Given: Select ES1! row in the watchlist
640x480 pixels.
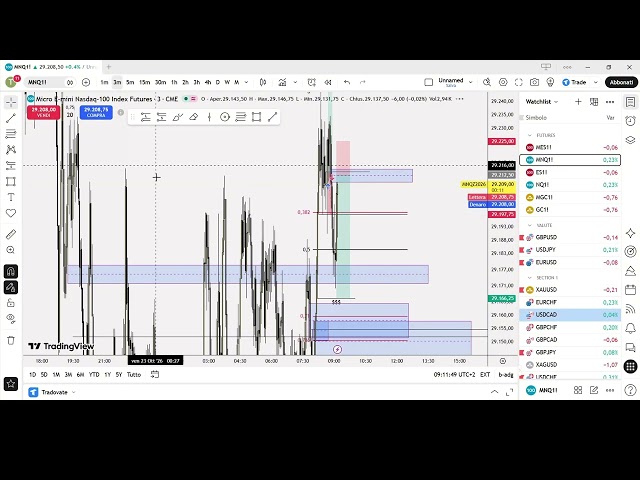Looking at the screenshot, I should (570, 172).
